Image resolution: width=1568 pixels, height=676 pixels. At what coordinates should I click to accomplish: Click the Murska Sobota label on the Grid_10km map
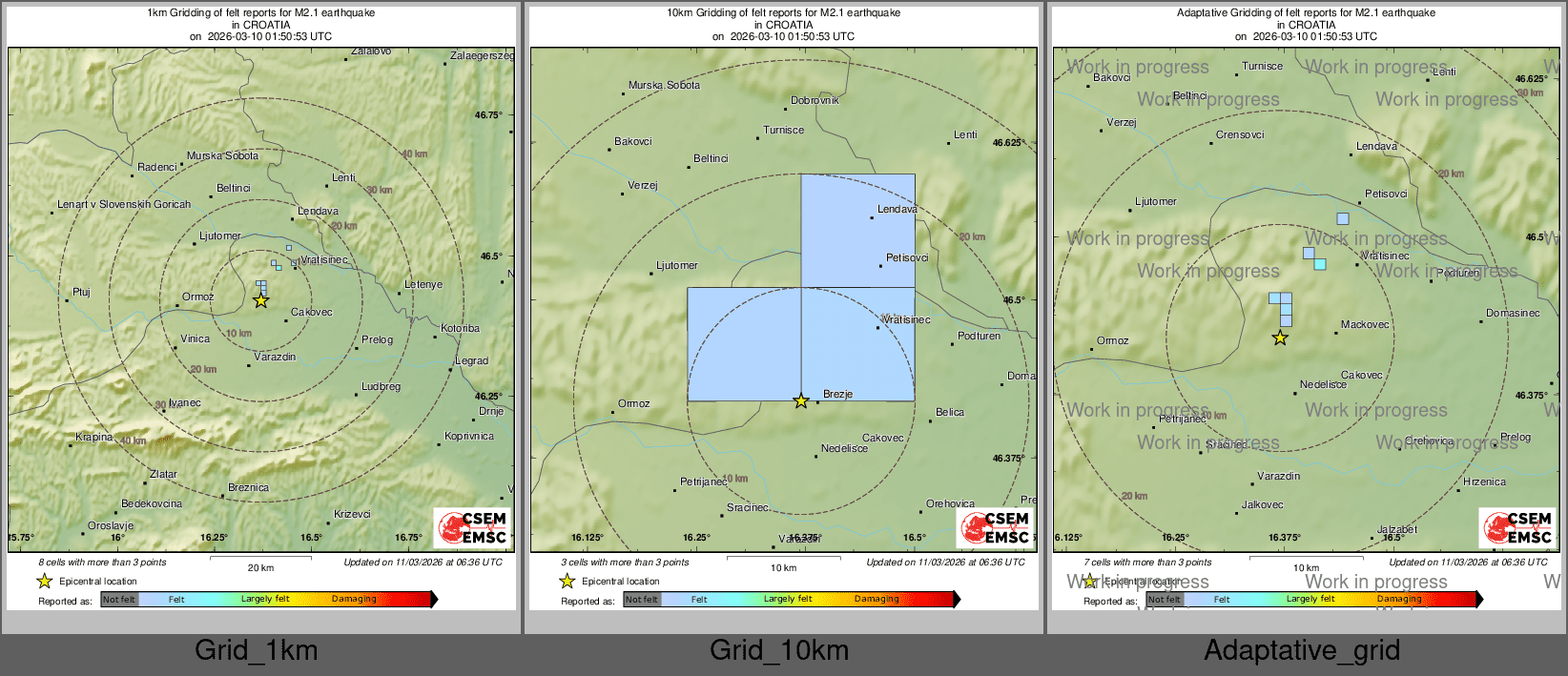pos(664,85)
